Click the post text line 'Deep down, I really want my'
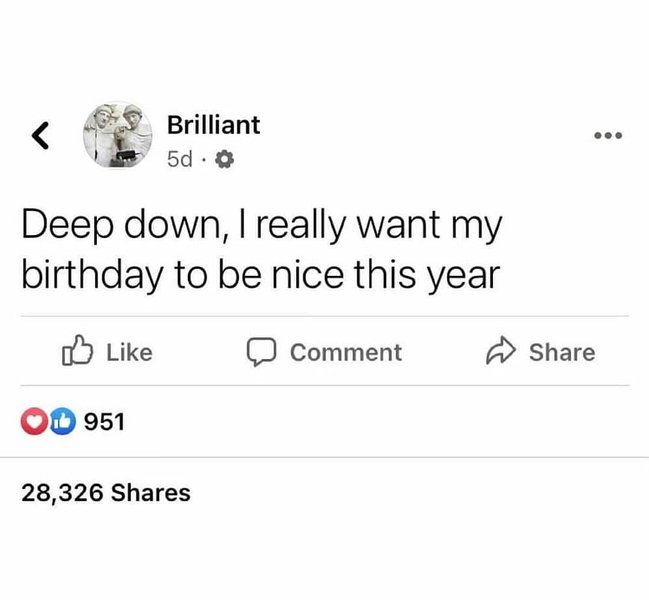The height and width of the screenshot is (600, 649). tap(262, 227)
